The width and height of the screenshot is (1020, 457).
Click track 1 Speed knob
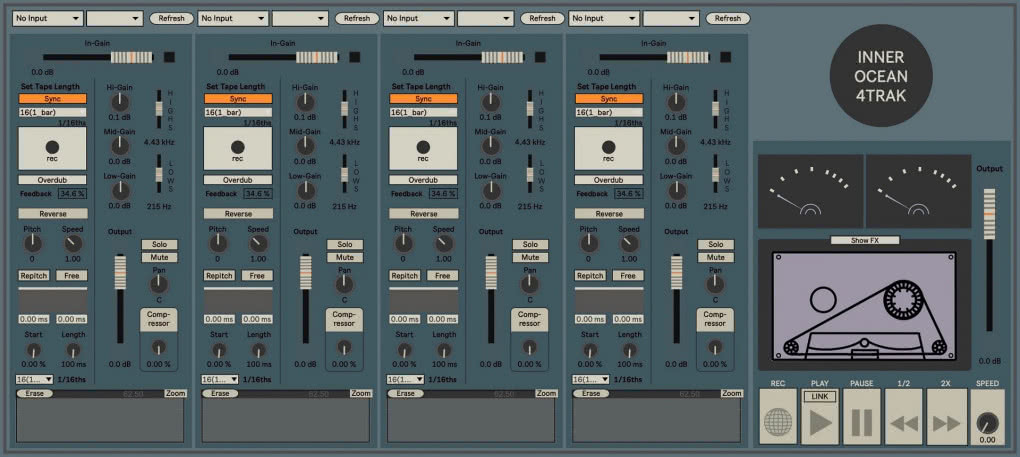point(73,244)
